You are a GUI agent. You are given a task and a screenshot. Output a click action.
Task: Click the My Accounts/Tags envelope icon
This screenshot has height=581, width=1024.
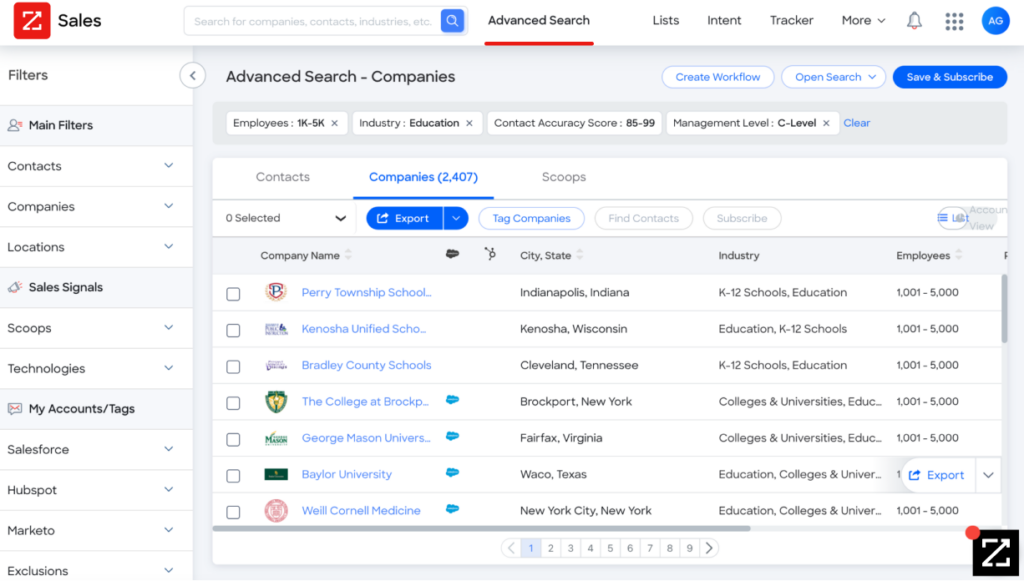pos(14,409)
